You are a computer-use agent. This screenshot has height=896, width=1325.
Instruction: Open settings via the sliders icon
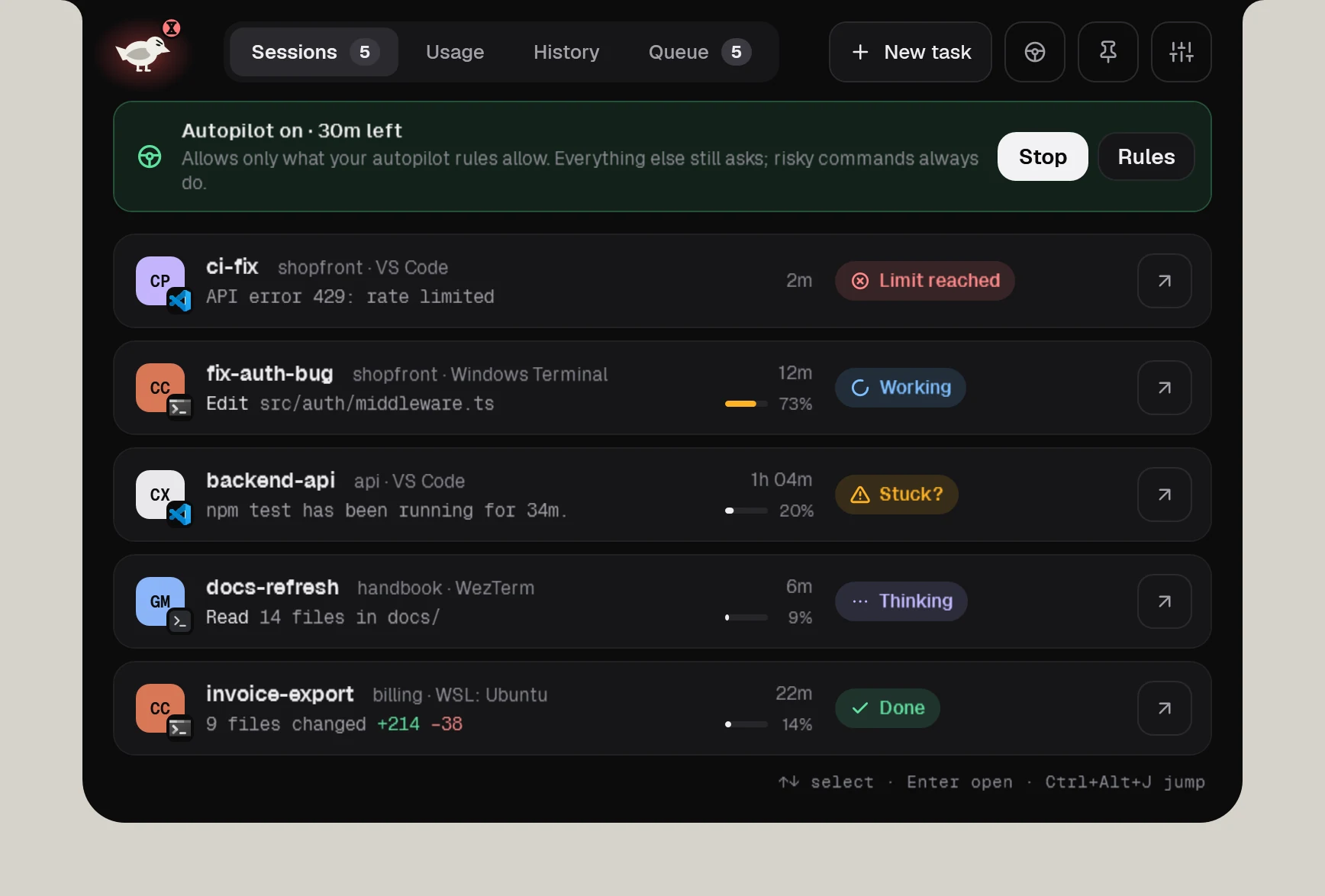tap(1181, 52)
